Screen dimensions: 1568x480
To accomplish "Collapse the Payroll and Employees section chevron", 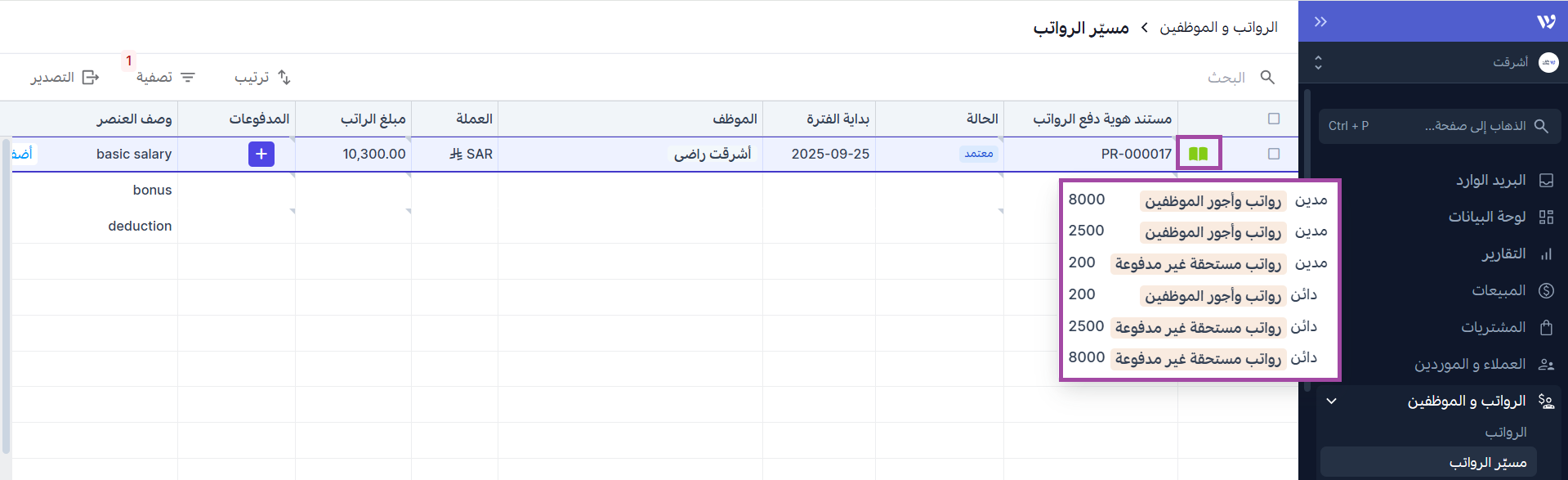I will click(1331, 401).
